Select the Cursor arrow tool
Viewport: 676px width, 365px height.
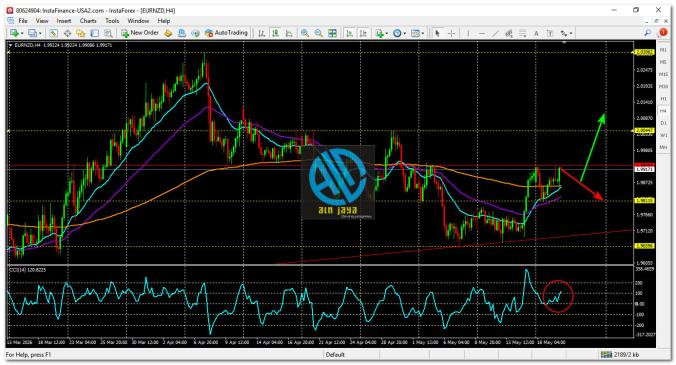click(x=437, y=33)
